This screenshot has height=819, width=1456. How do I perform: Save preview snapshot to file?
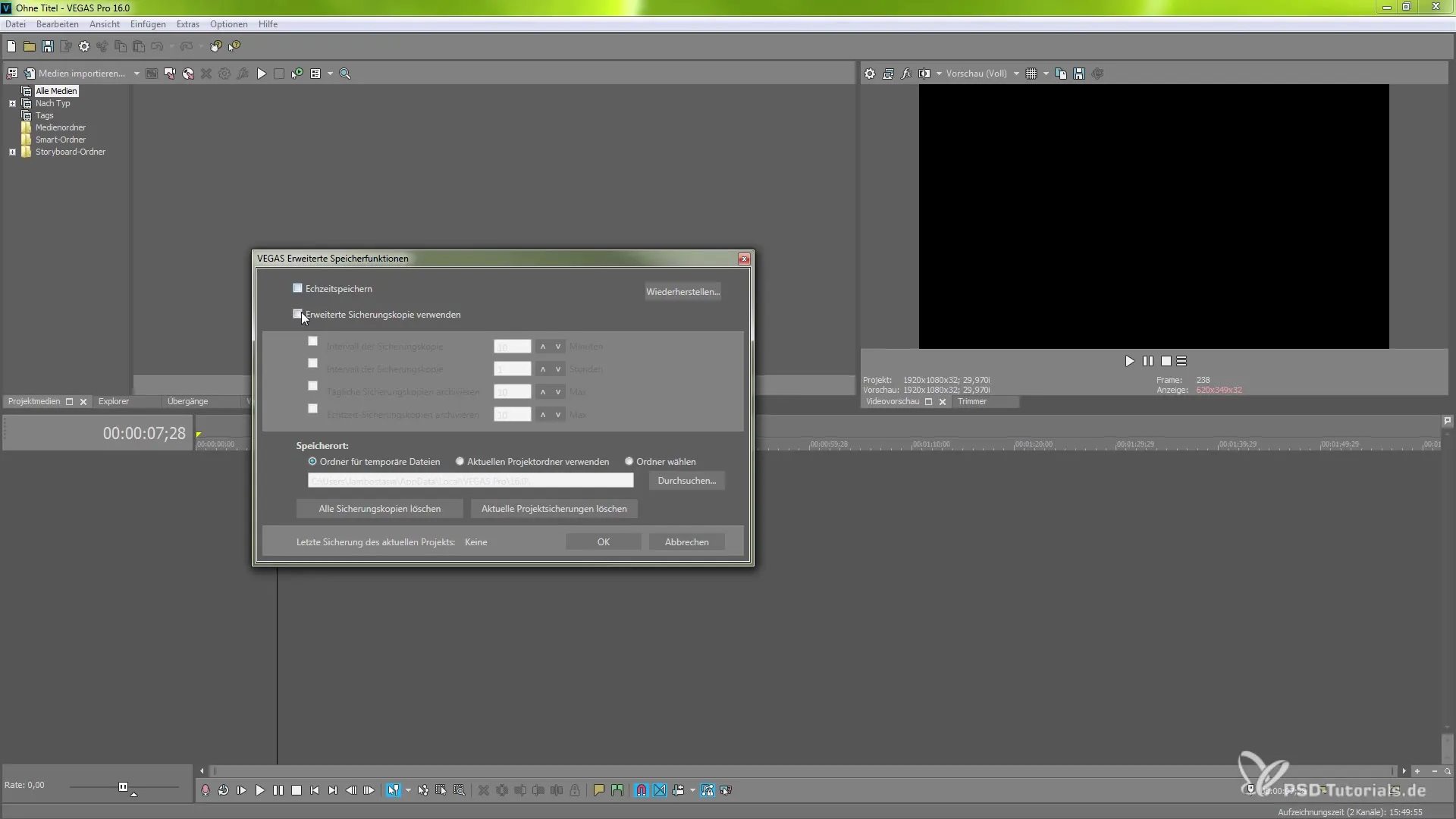[x=1079, y=74]
